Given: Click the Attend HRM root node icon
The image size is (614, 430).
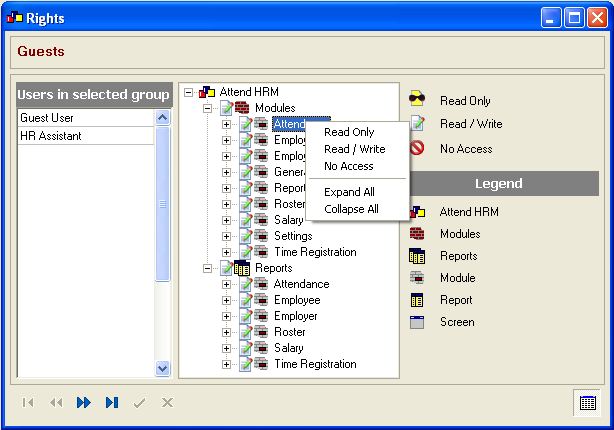Looking at the screenshot, I should pyautogui.click(x=207, y=92).
